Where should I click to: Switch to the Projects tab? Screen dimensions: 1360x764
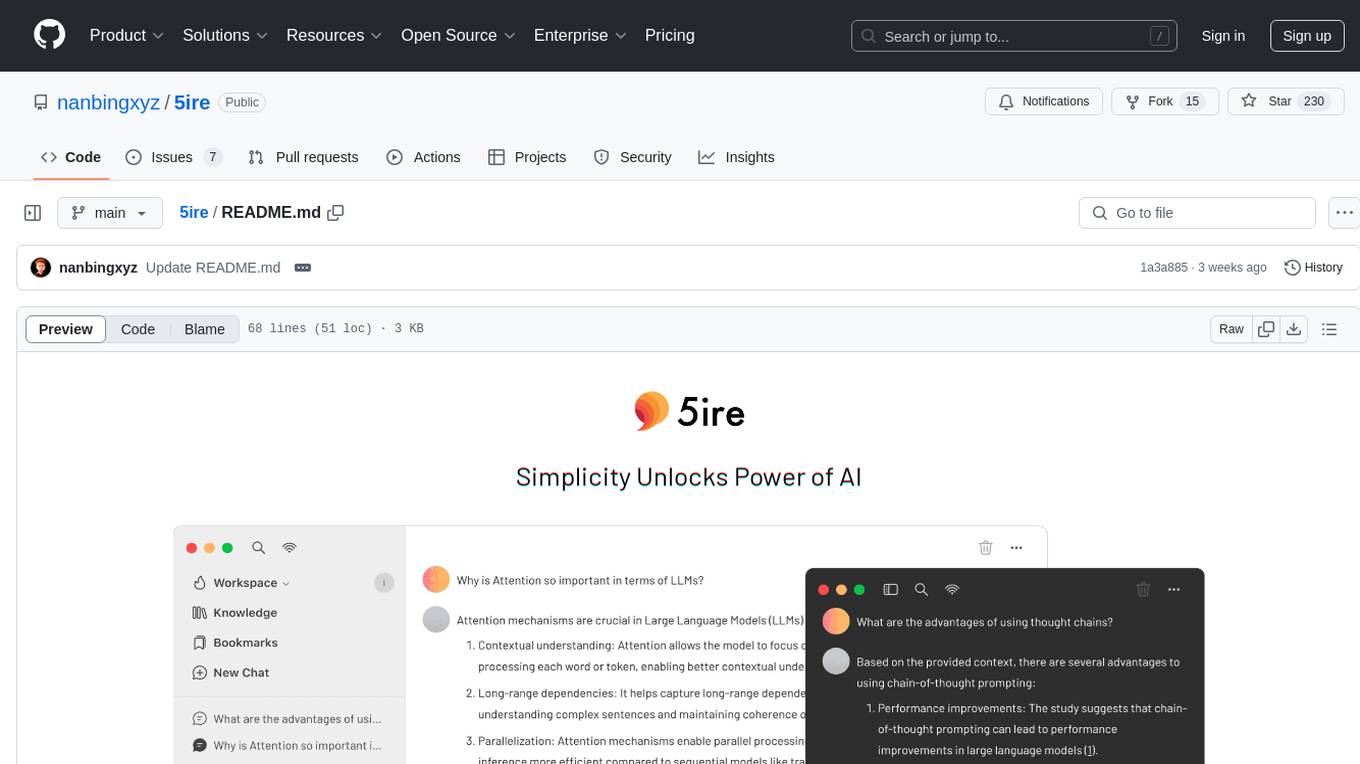pyautogui.click(x=527, y=157)
